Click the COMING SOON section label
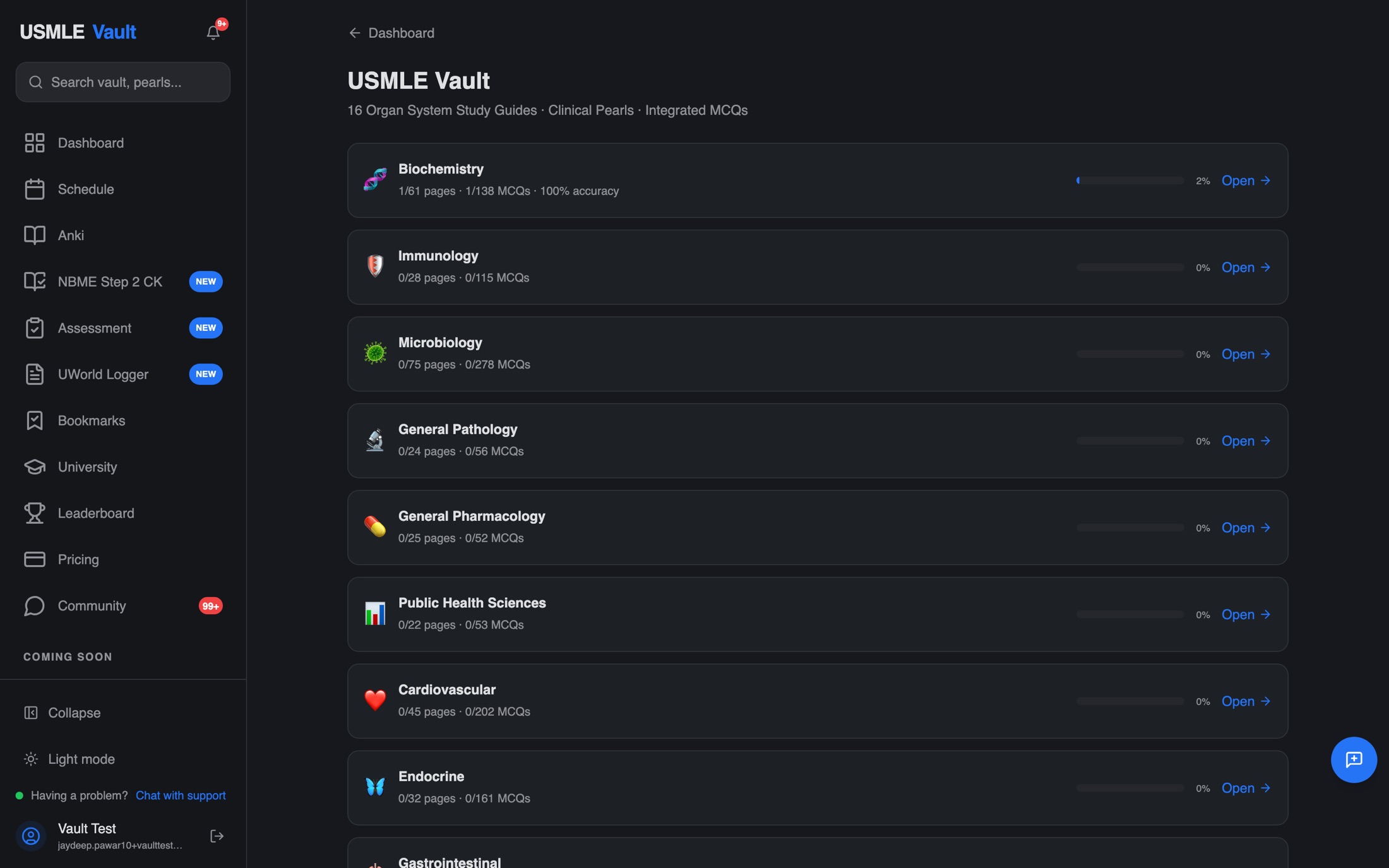1389x868 pixels. pyautogui.click(x=68, y=657)
